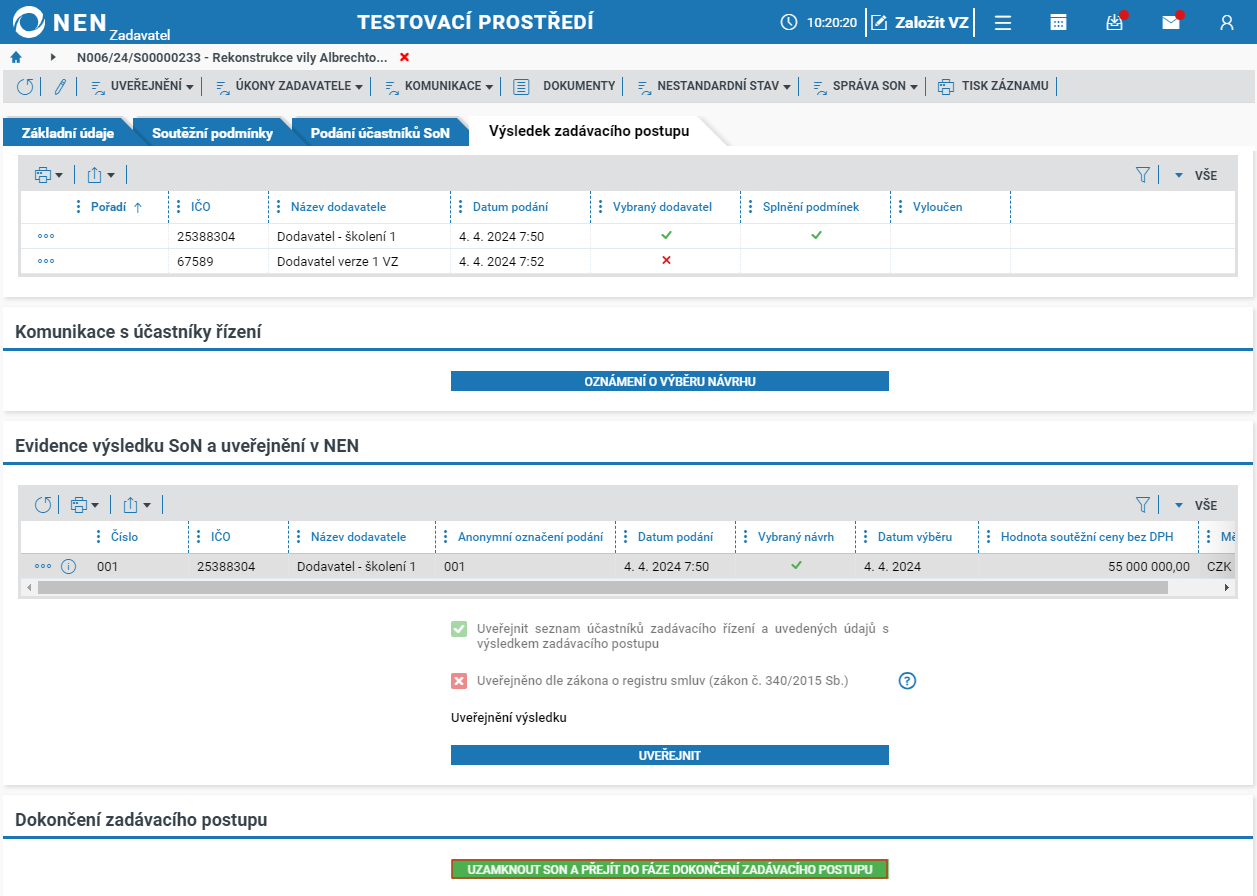Switch to the Základní údaje tab
The width and height of the screenshot is (1257, 896).
pos(68,132)
